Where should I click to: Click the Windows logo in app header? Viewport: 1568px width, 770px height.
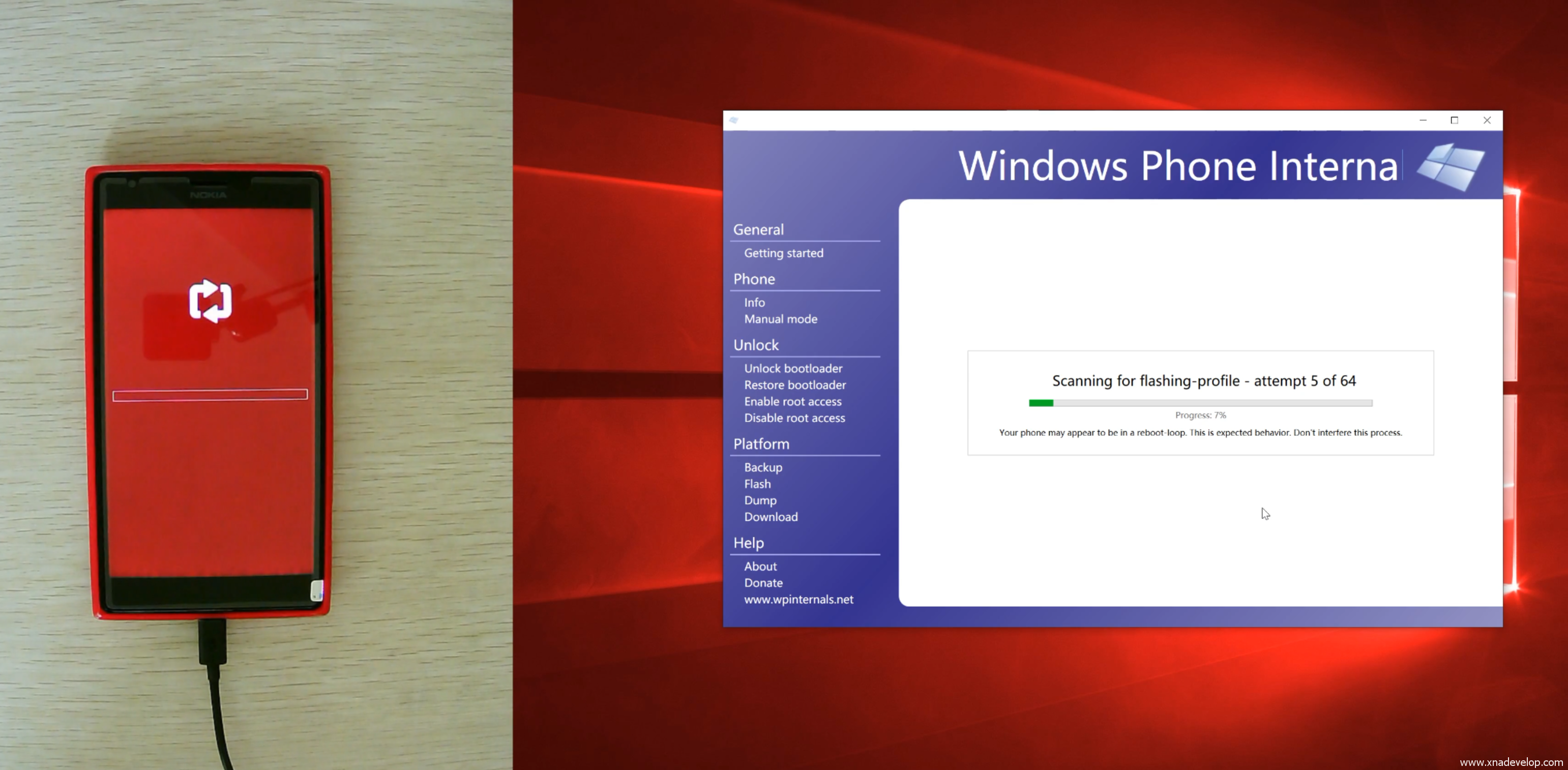pyautogui.click(x=1451, y=167)
